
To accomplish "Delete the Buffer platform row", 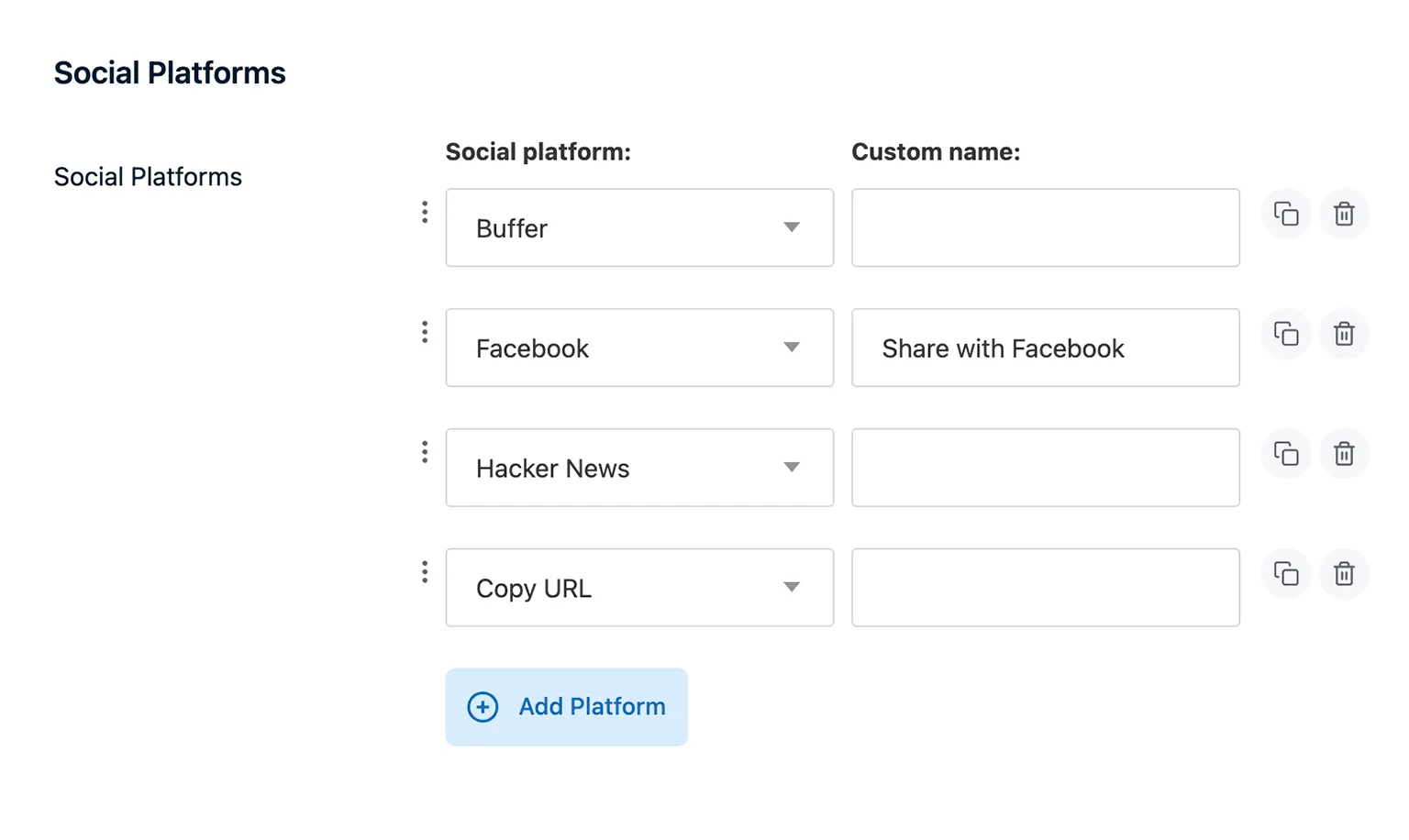I will 1344,214.
